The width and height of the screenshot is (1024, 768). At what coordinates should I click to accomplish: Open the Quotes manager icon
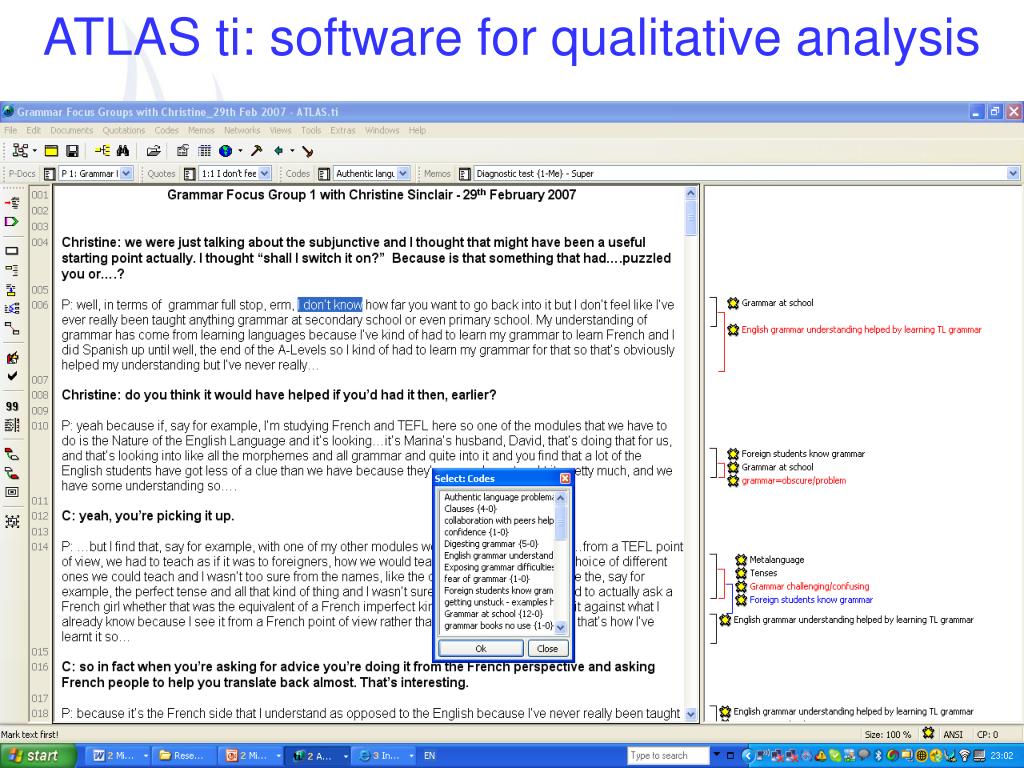pos(189,174)
